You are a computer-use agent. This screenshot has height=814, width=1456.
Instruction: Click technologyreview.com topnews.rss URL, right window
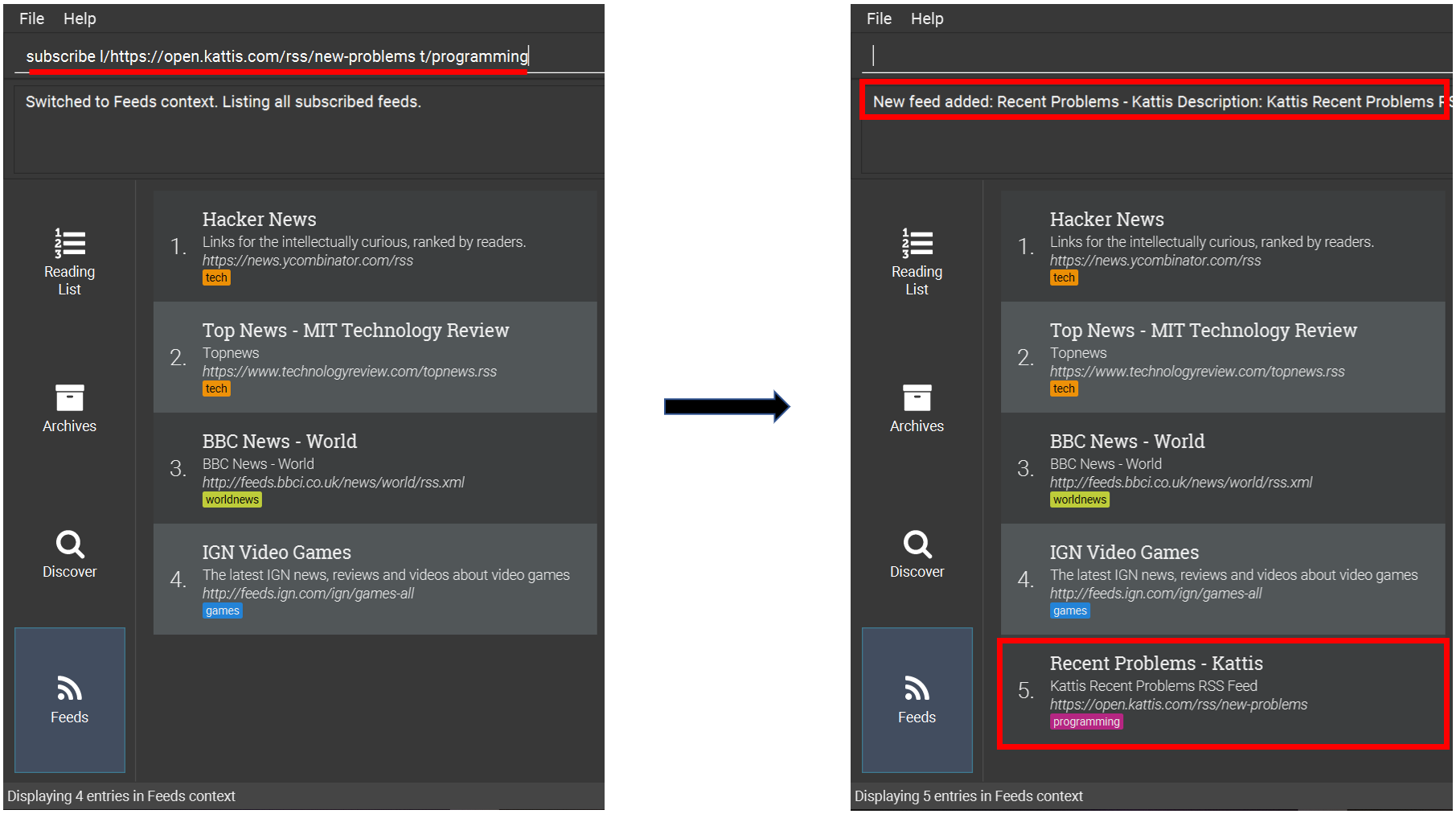[1197, 371]
